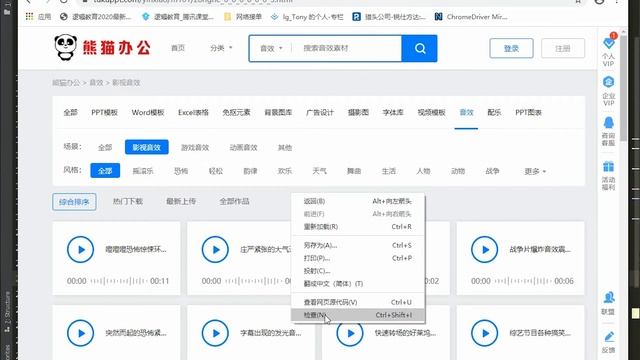Play the 战争片爆炸音效 clip
This screenshot has height=360, width=640.
point(484,249)
